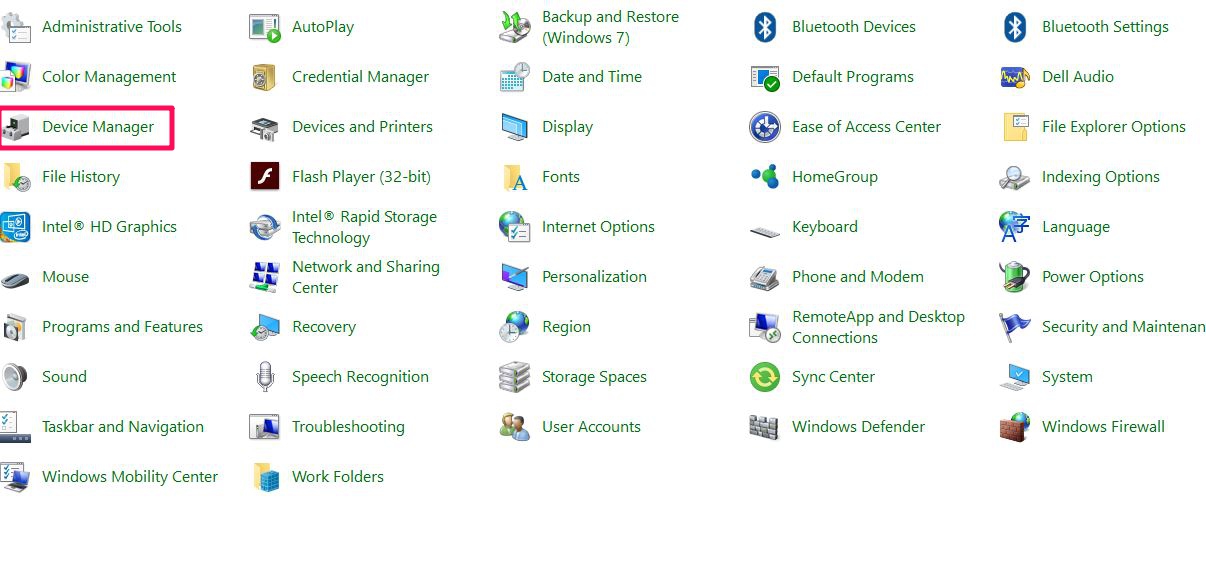Viewport: 1206px width, 578px height.
Task: Open the Phone and Modem icon
Action: pos(765,277)
